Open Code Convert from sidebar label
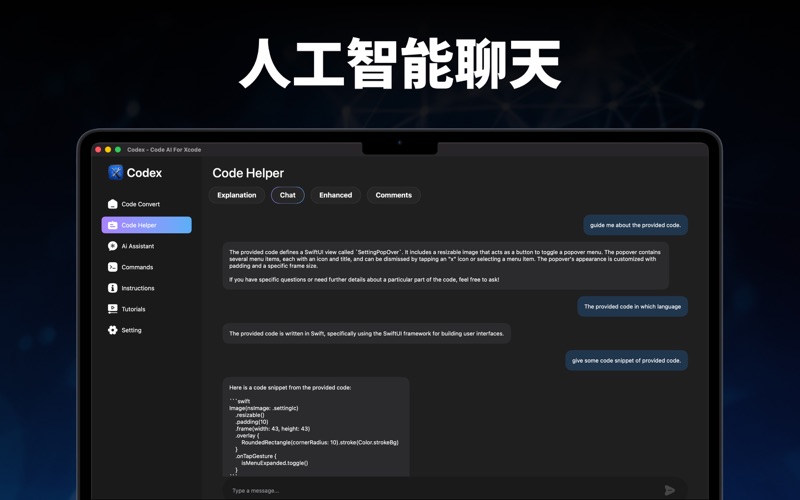The image size is (800, 500). (140, 204)
